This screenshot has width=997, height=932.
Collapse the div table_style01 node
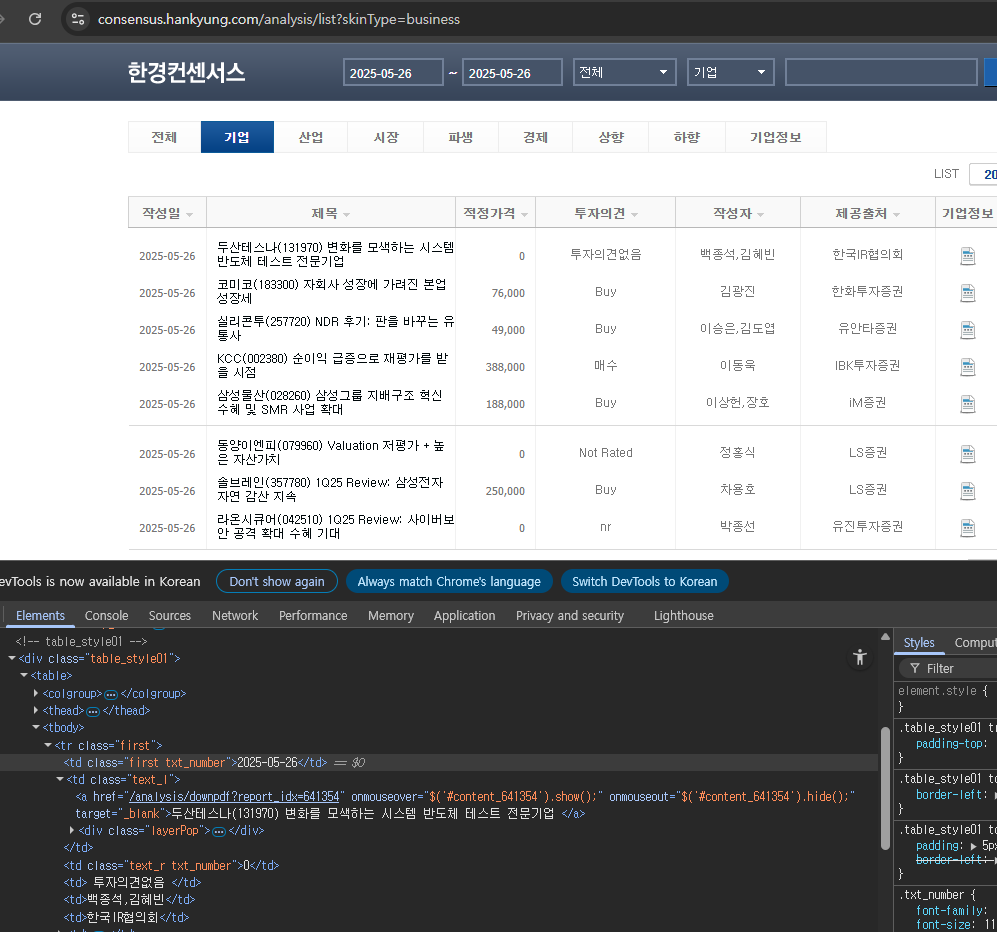coord(11,659)
